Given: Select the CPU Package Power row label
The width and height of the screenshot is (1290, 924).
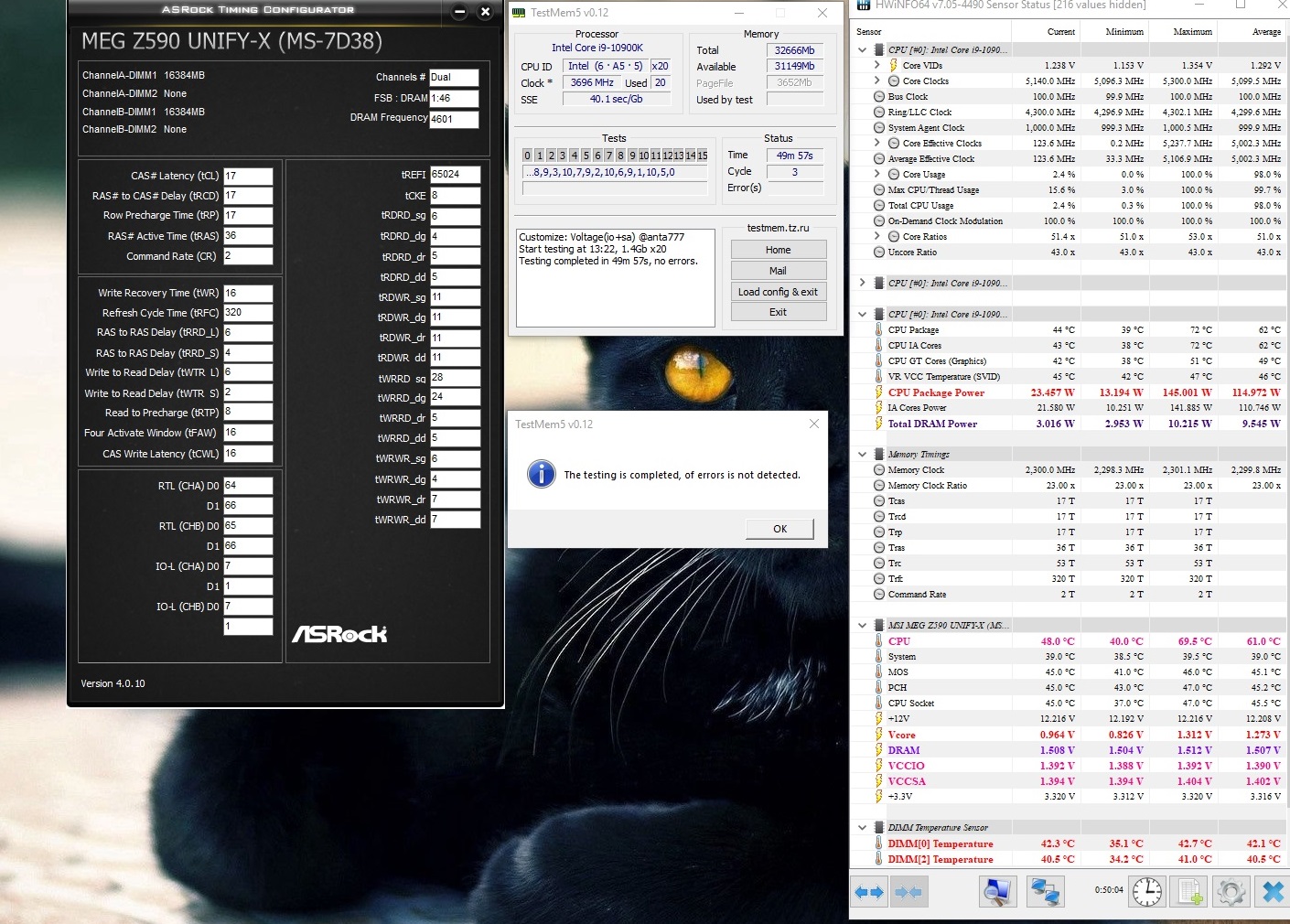Looking at the screenshot, I should [936, 392].
